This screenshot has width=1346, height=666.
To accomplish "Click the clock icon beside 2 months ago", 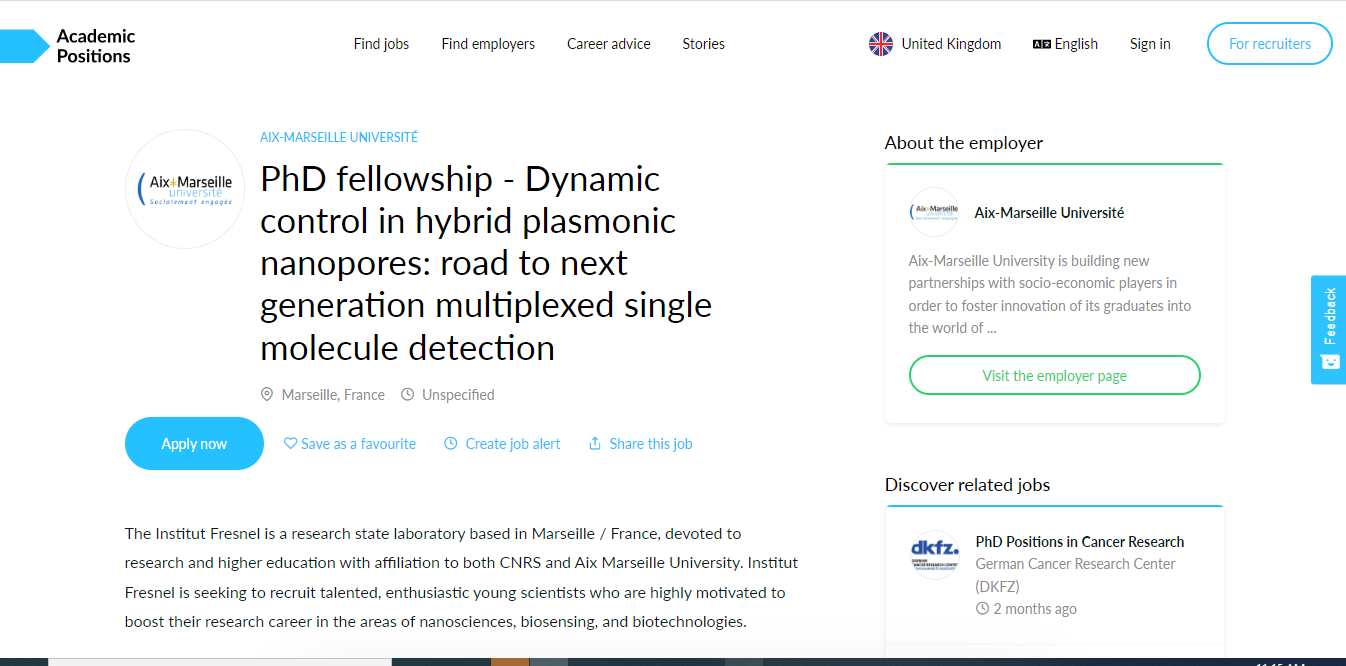I will (982, 609).
